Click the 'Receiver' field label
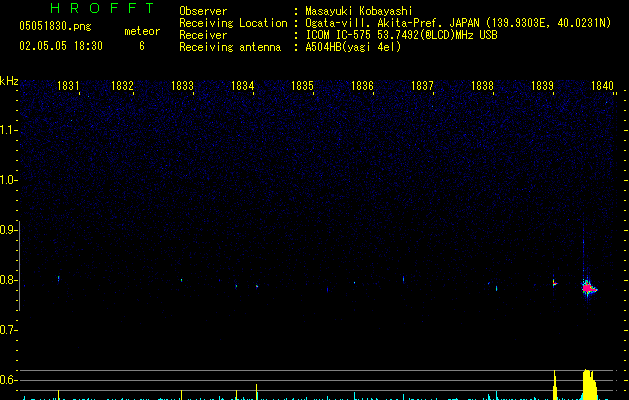 [203, 35]
